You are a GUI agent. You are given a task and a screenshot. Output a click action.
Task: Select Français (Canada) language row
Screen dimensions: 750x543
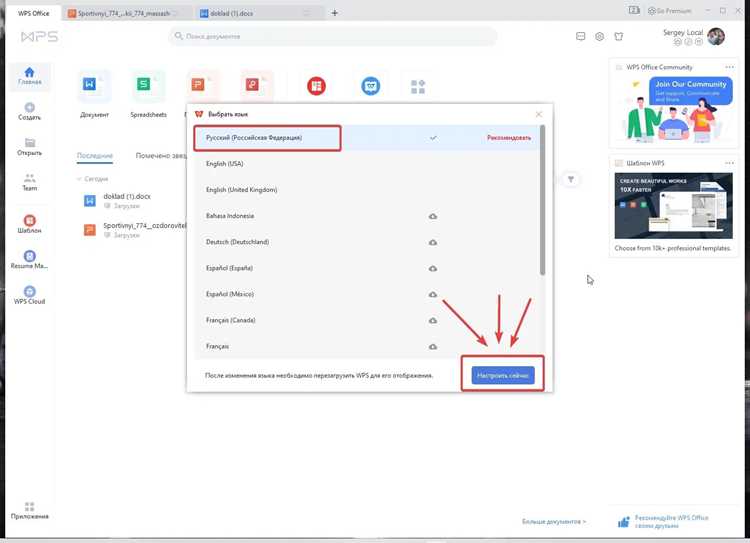coord(366,320)
